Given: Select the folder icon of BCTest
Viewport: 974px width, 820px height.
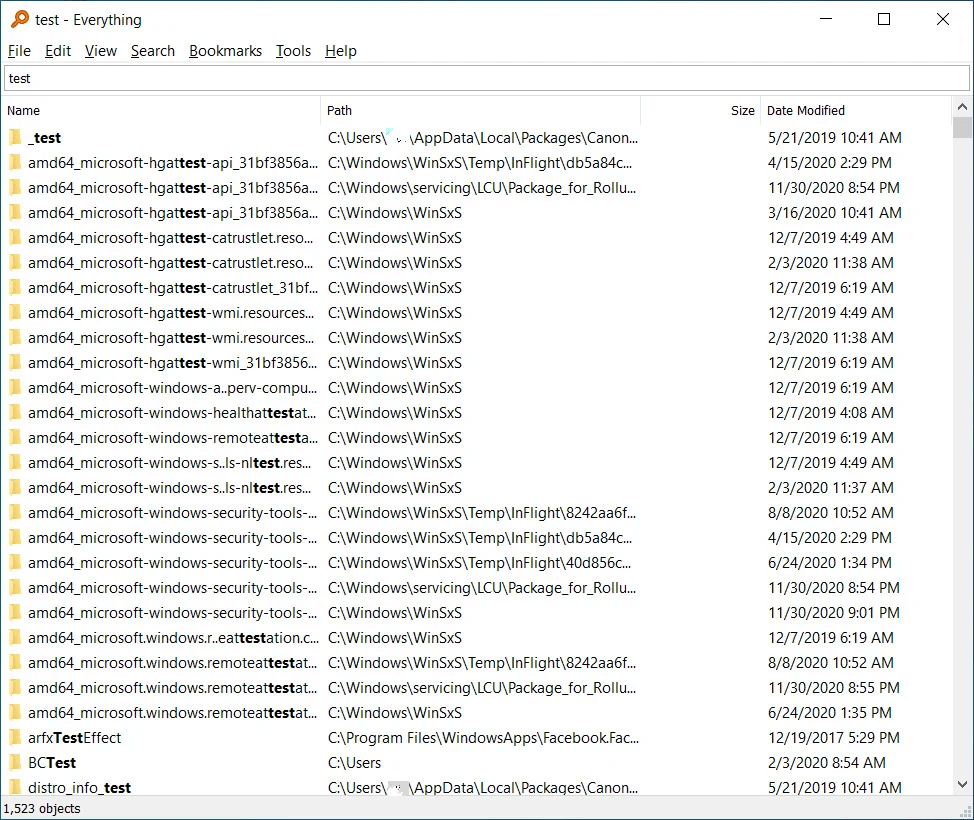Looking at the screenshot, I should point(16,762).
